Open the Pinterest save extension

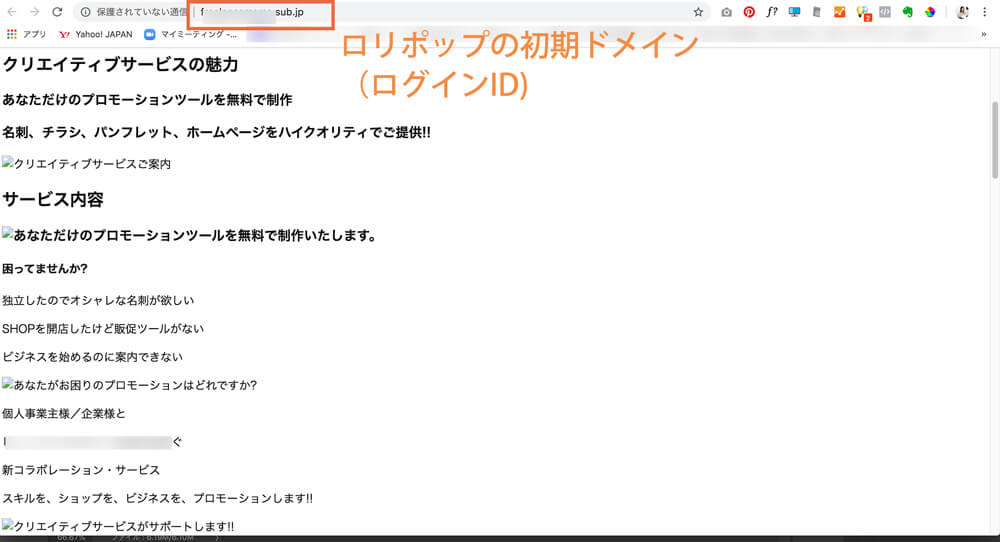click(749, 12)
